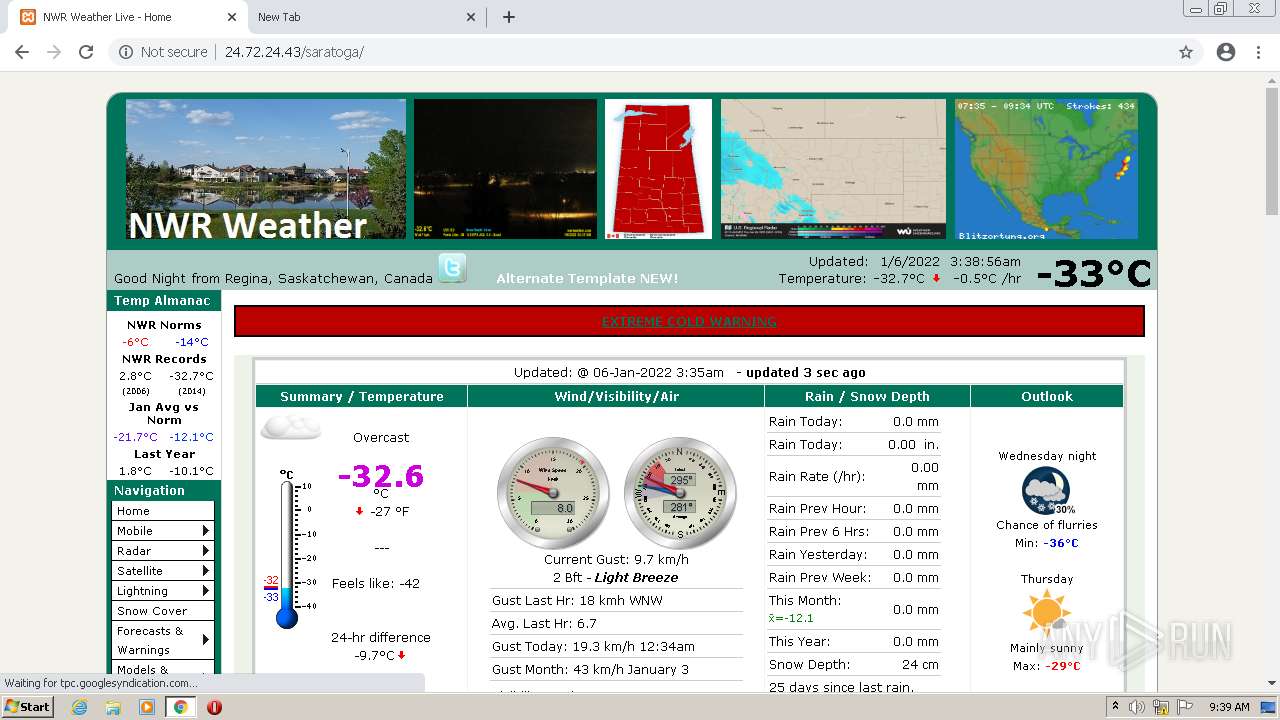Click Gust Today 19.3 km/h row
Screen dimensions: 1280x720
617,646
